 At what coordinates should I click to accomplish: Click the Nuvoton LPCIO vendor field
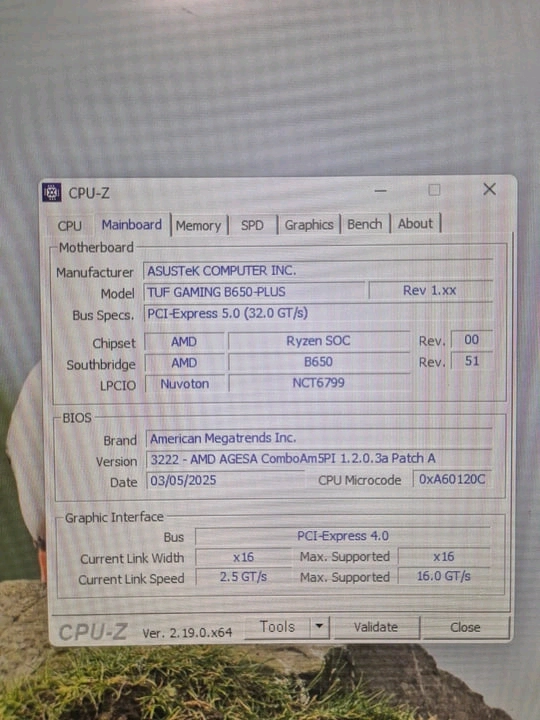click(185, 383)
